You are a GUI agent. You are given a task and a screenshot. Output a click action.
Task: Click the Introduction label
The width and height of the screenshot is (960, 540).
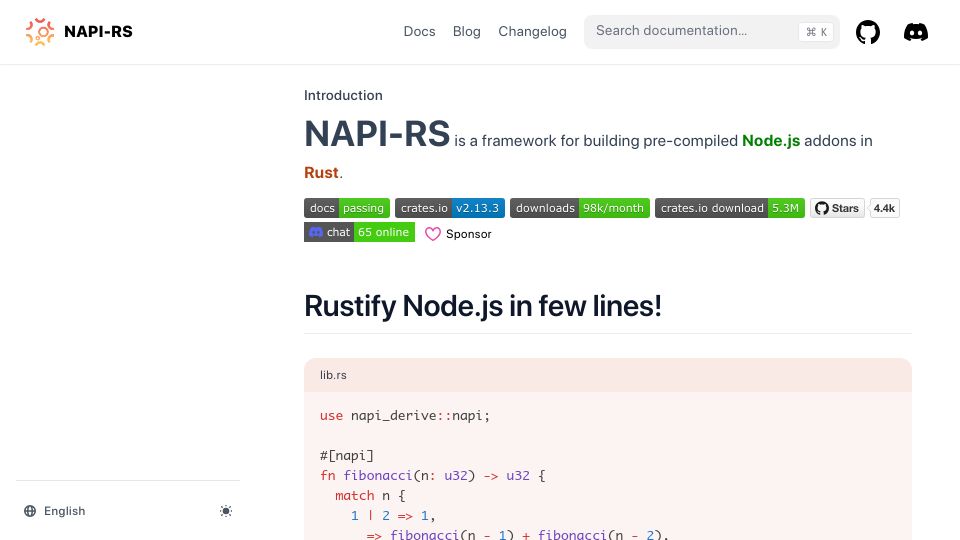343,96
